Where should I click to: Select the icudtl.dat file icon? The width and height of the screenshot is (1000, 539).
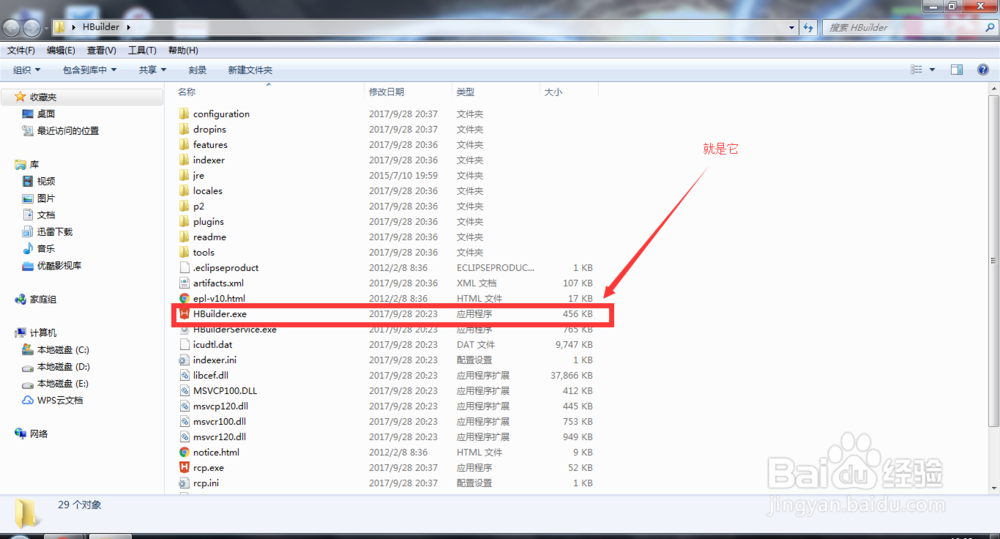click(x=184, y=344)
